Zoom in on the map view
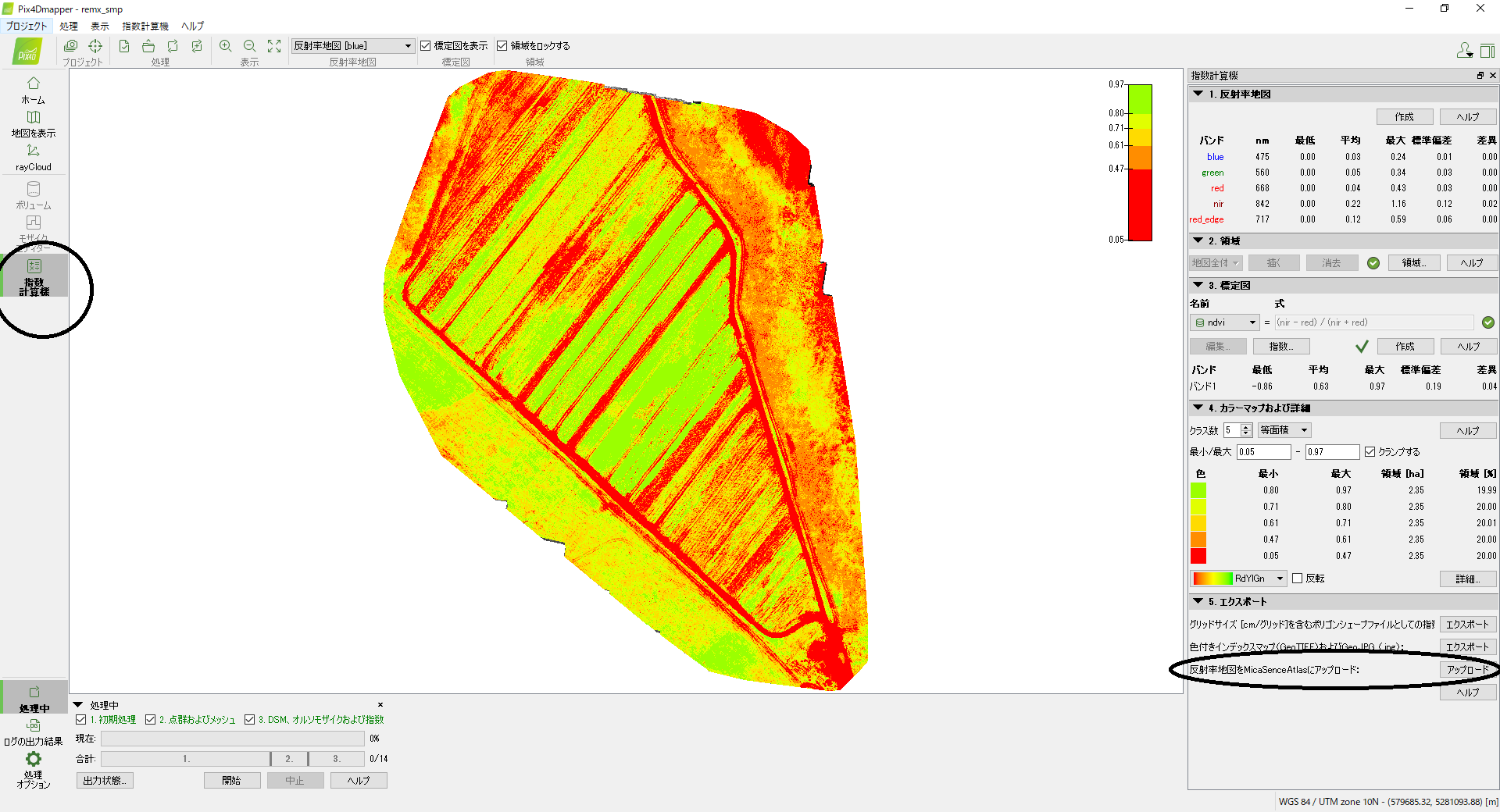 [x=226, y=46]
